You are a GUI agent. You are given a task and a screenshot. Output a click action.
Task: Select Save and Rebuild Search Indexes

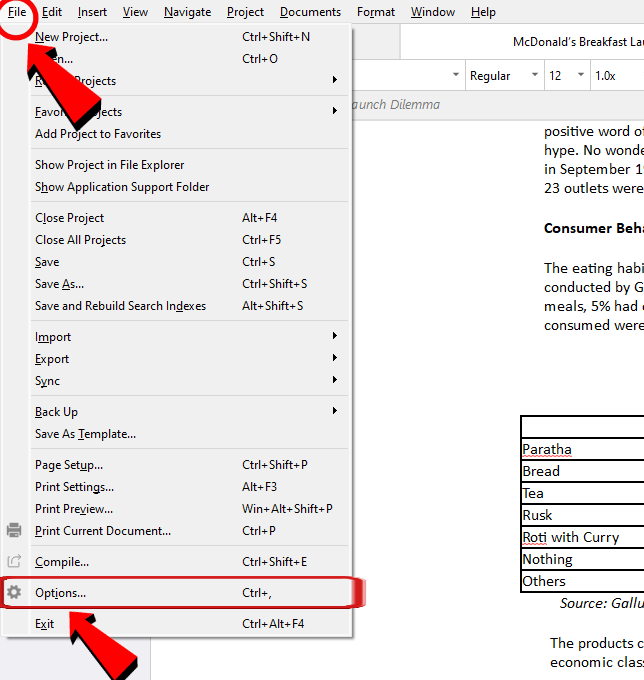coord(190,306)
